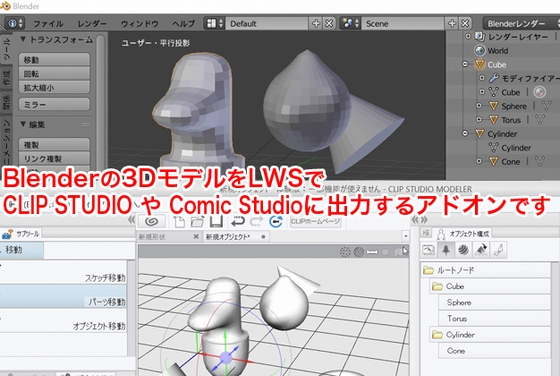Screen dimensions: 560x376
Task: Select the サブツール palette tab
Action: [21, 234]
